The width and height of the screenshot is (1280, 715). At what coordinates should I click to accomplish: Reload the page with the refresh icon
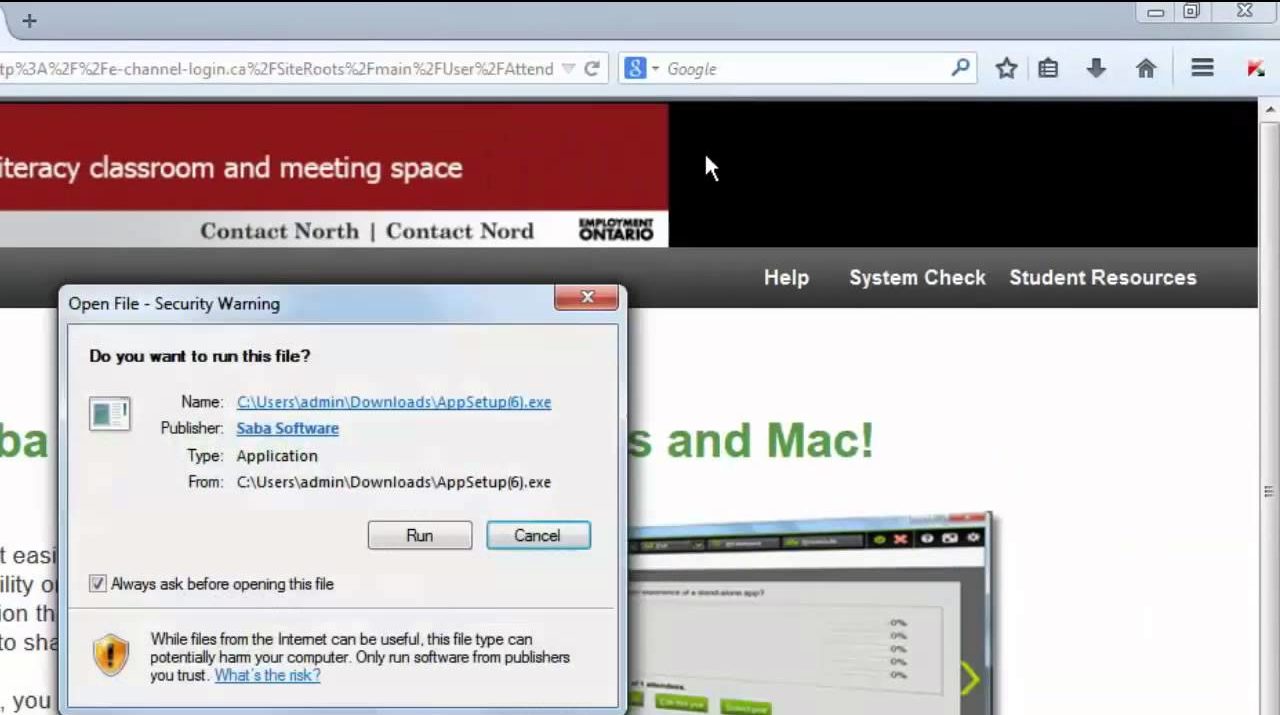pyautogui.click(x=592, y=69)
